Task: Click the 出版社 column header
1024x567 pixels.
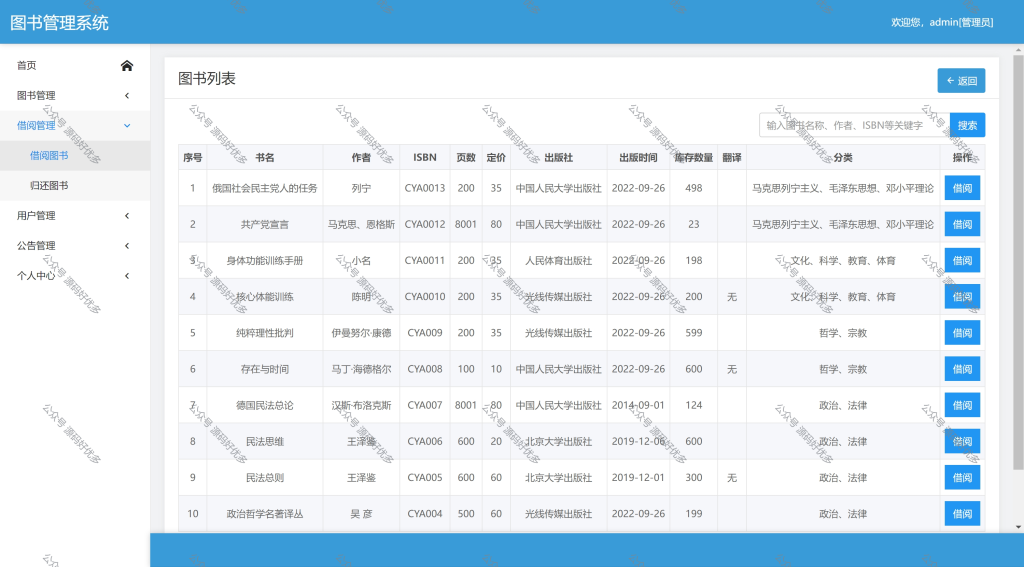Action: [x=558, y=157]
